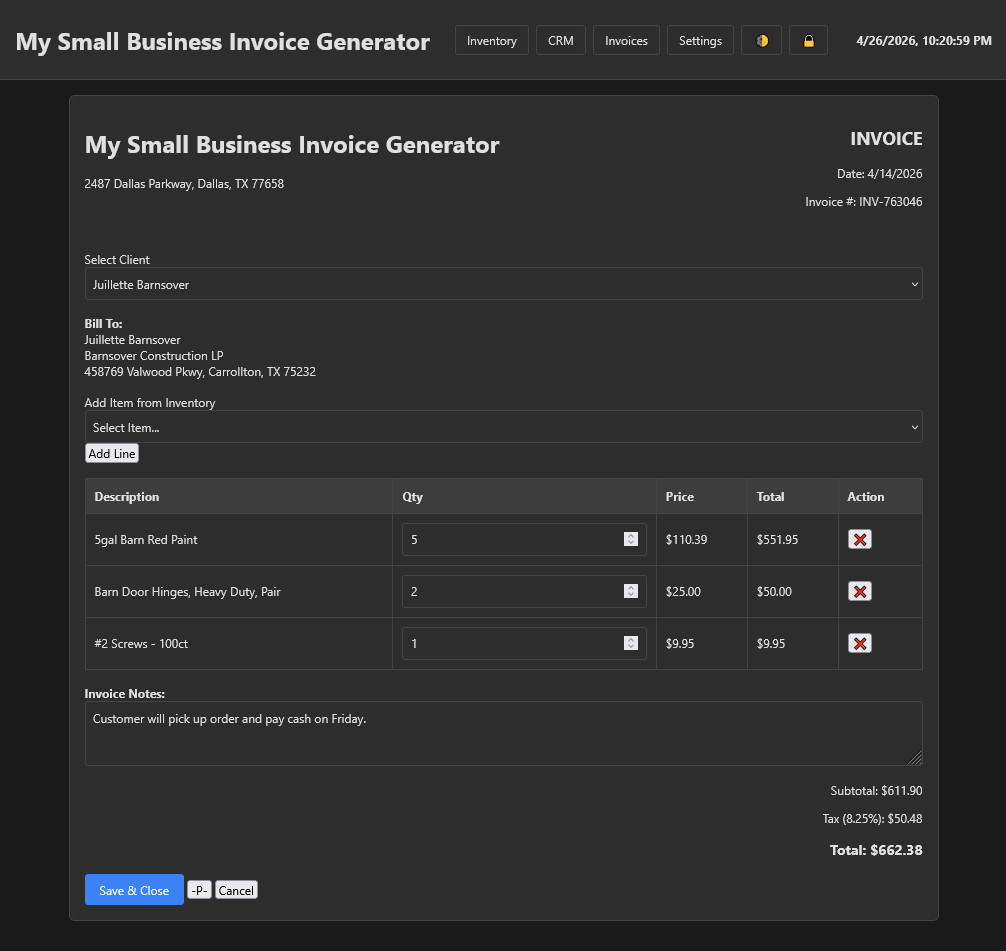Click the Invoice Notes resize handle

pos(916,758)
